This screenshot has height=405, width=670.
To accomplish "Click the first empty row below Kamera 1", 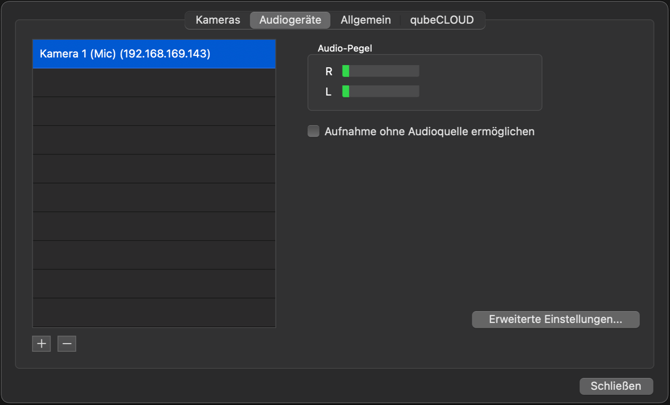I will coord(154,83).
